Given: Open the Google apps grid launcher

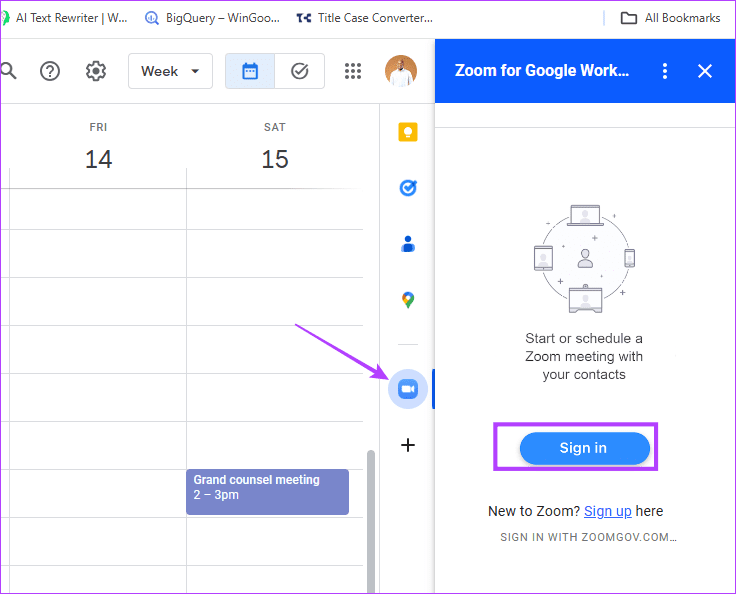Looking at the screenshot, I should click(353, 71).
